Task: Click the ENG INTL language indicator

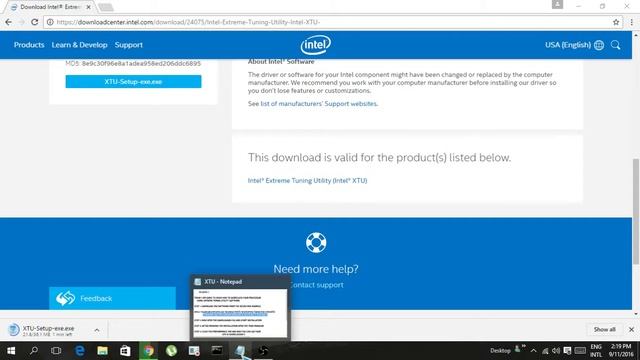Action: pos(596,351)
